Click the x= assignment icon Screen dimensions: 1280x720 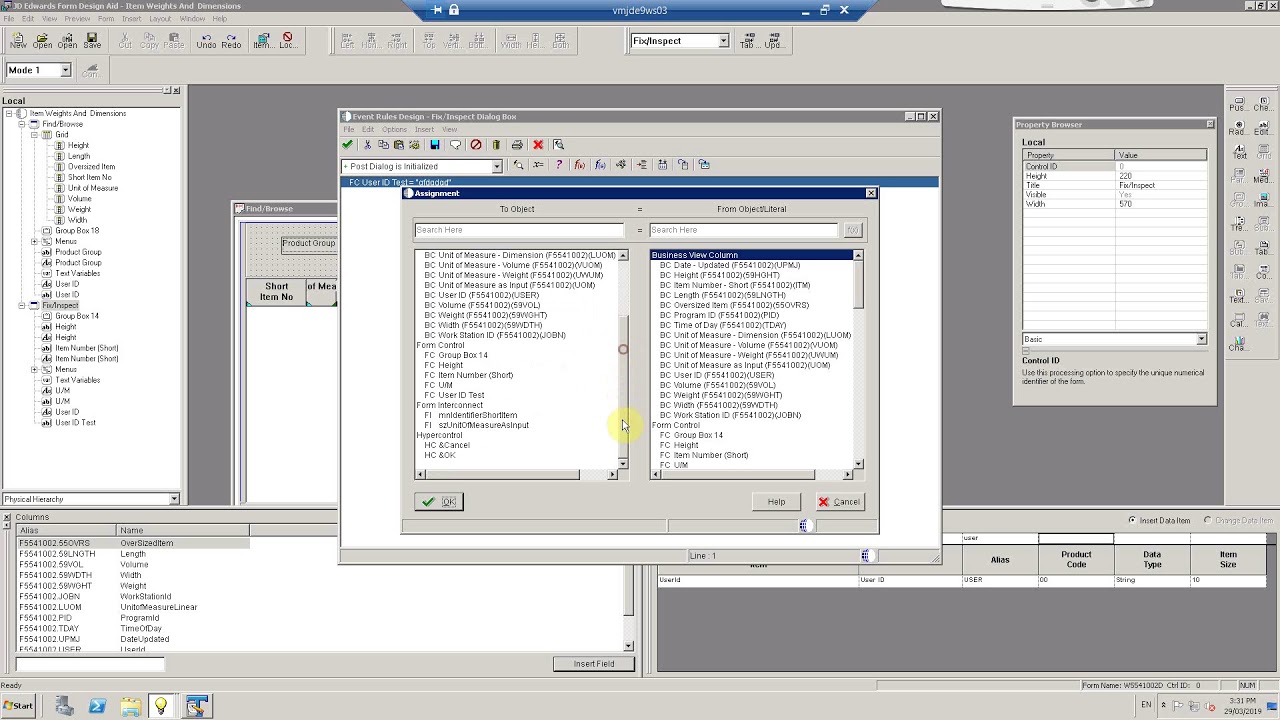pos(538,165)
